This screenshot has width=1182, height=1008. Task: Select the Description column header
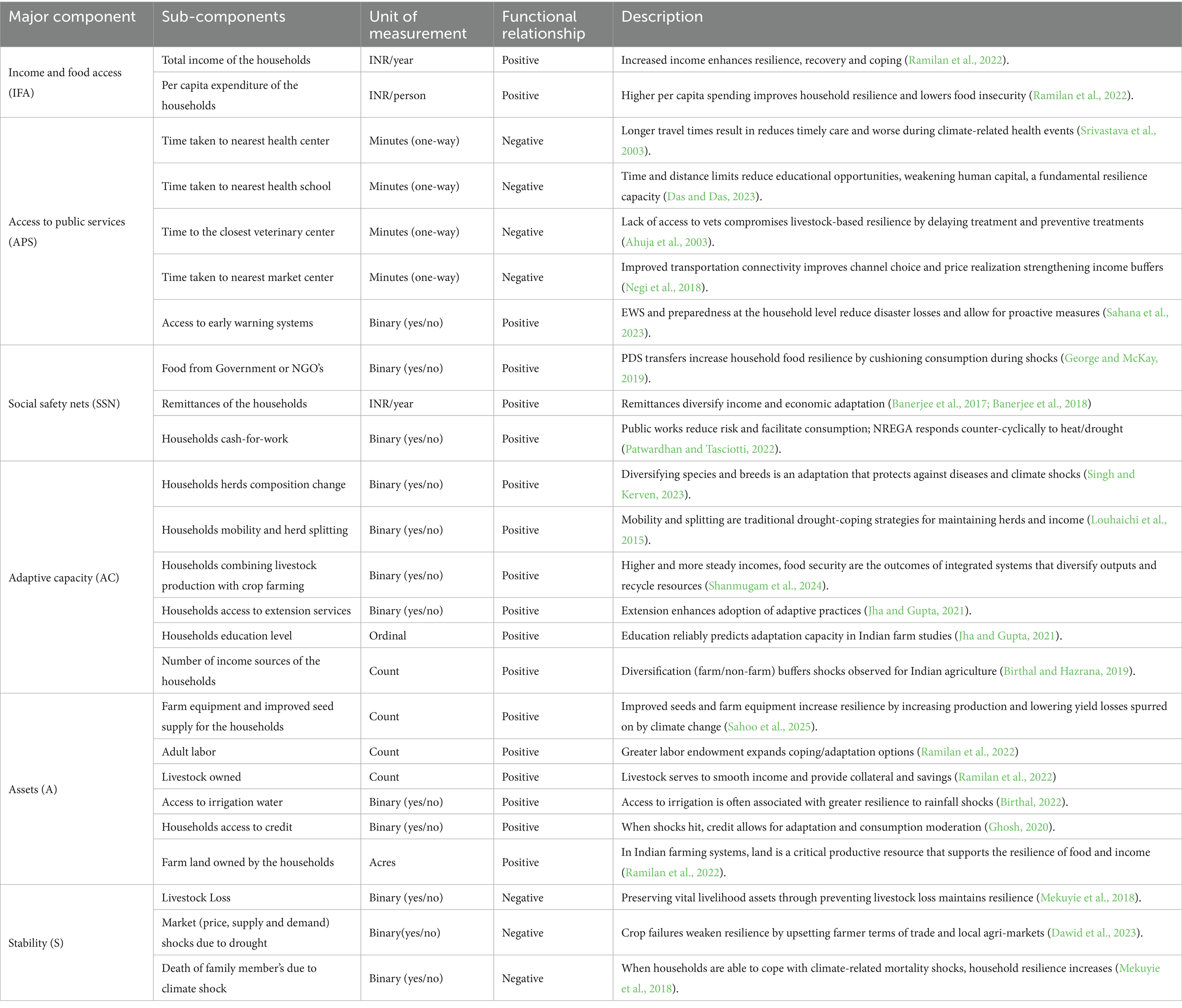click(x=662, y=17)
